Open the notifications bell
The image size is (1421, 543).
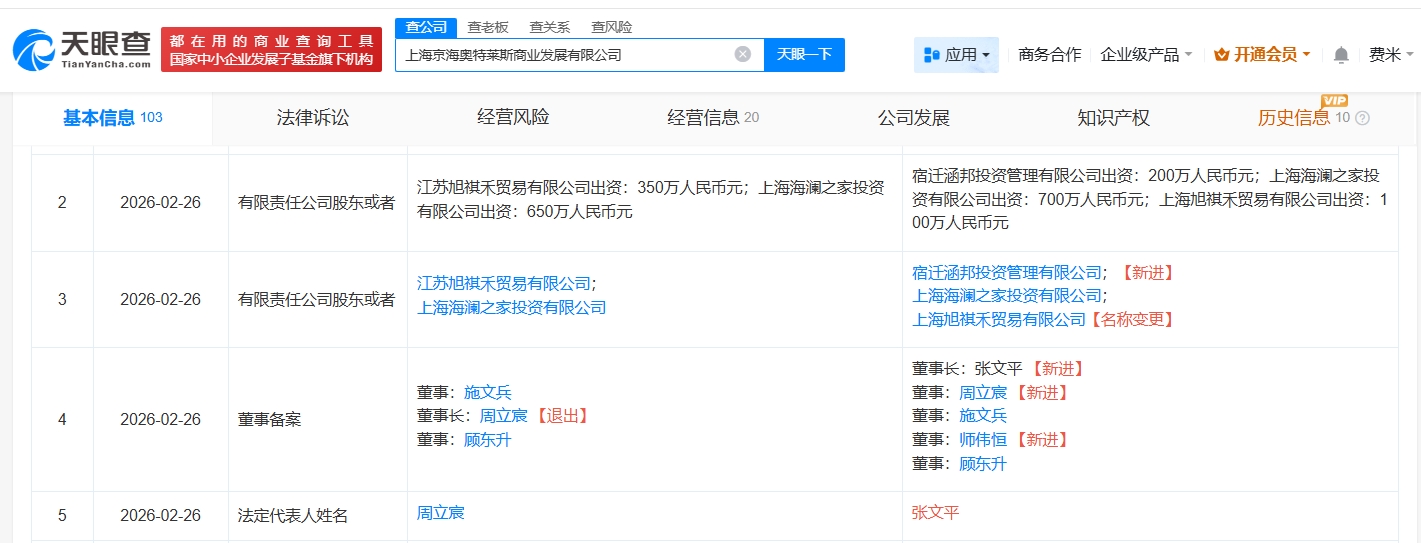[1341, 55]
